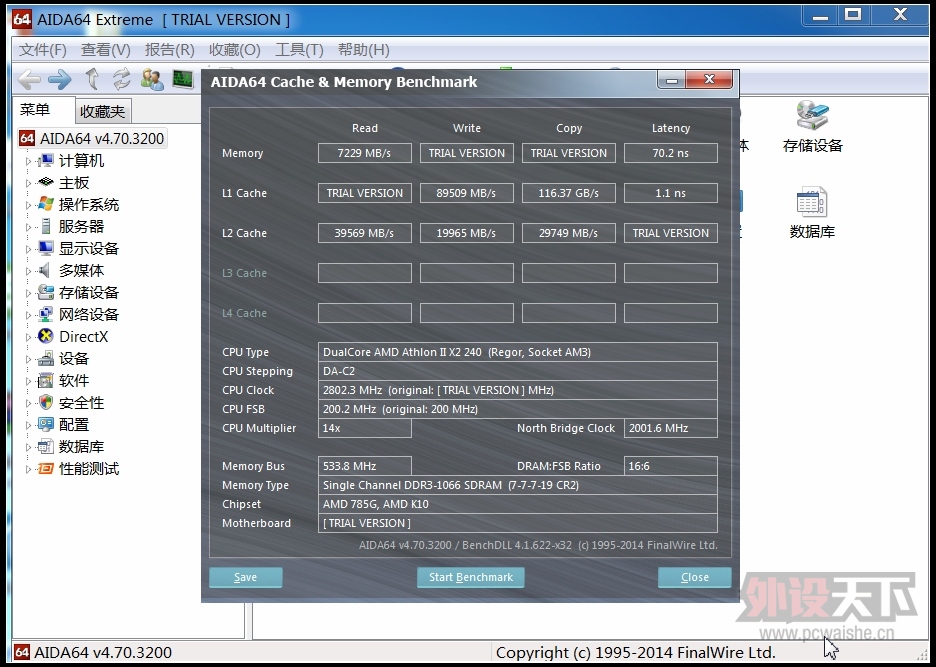This screenshot has width=936, height=667.
Task: Go forward with the right arrow toolbar icon
Action: tap(60, 79)
